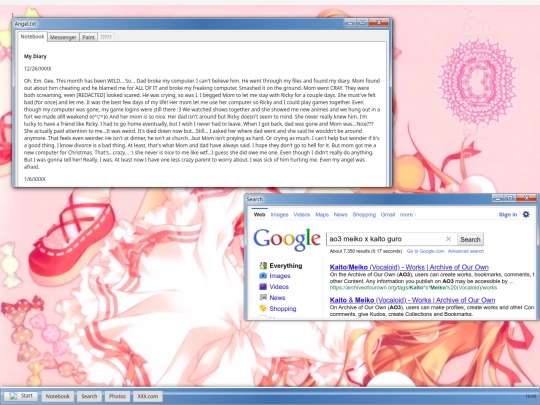Image resolution: width=540 pixels, height=405 pixels.
Task: Open the Paint tab
Action: [x=88, y=37]
